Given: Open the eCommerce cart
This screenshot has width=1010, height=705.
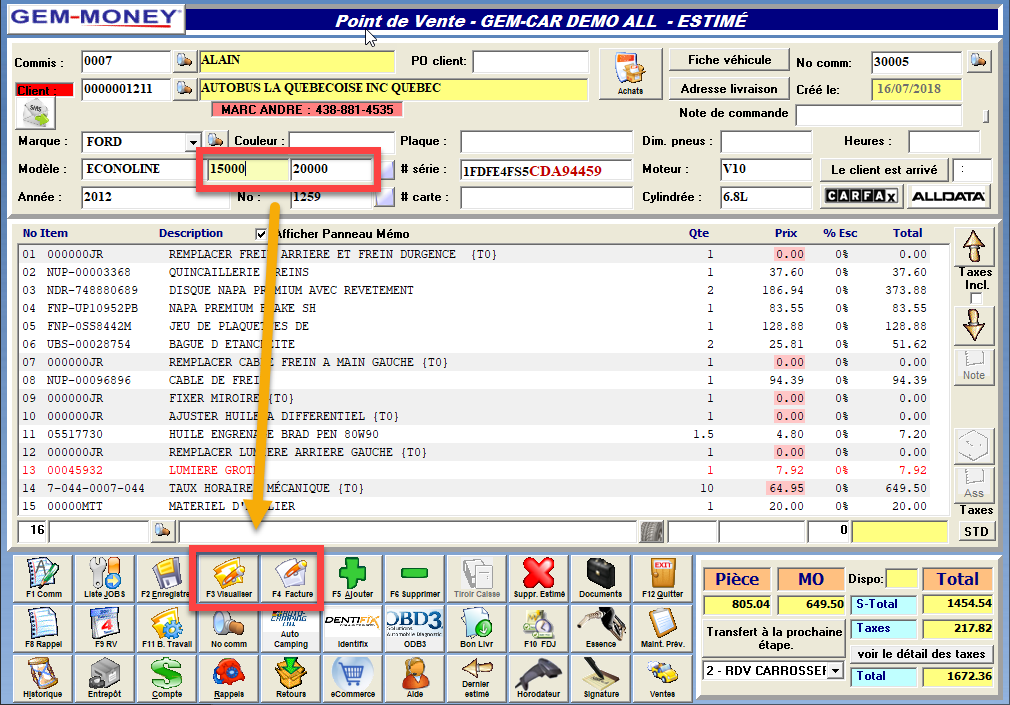Looking at the screenshot, I should pyautogui.click(x=352, y=677).
